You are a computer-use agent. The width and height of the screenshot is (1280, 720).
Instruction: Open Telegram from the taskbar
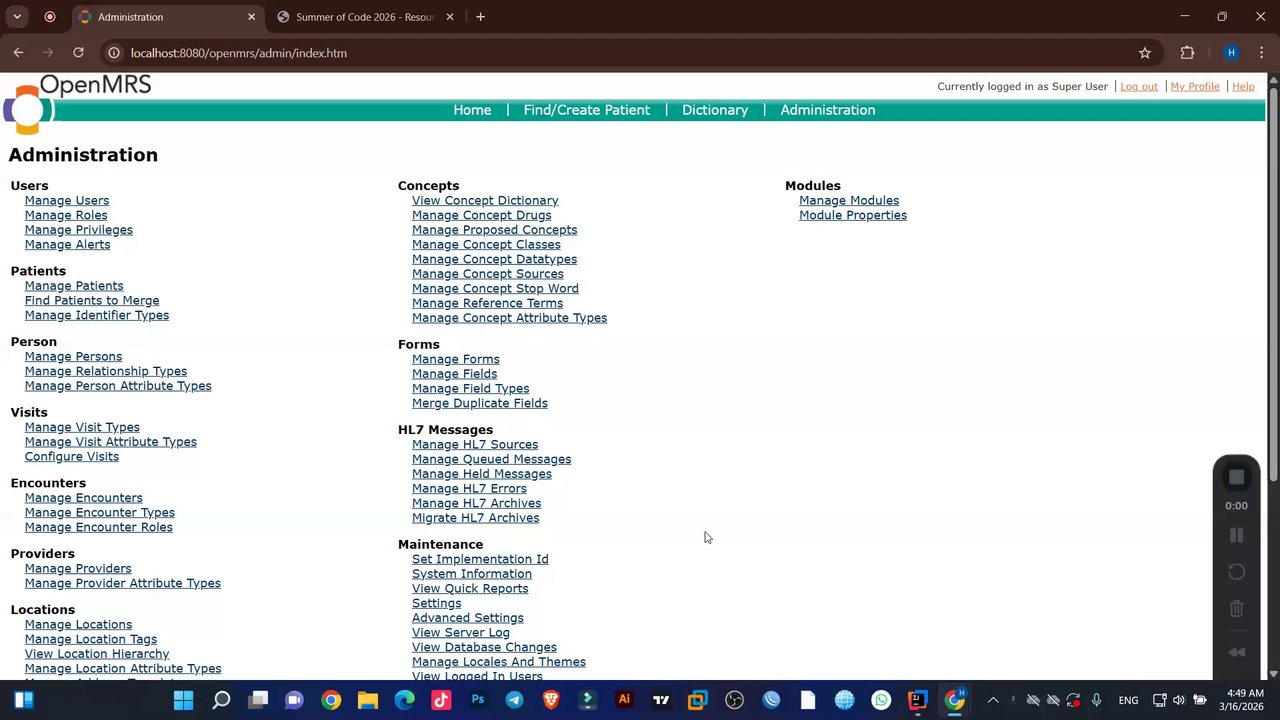(514, 700)
